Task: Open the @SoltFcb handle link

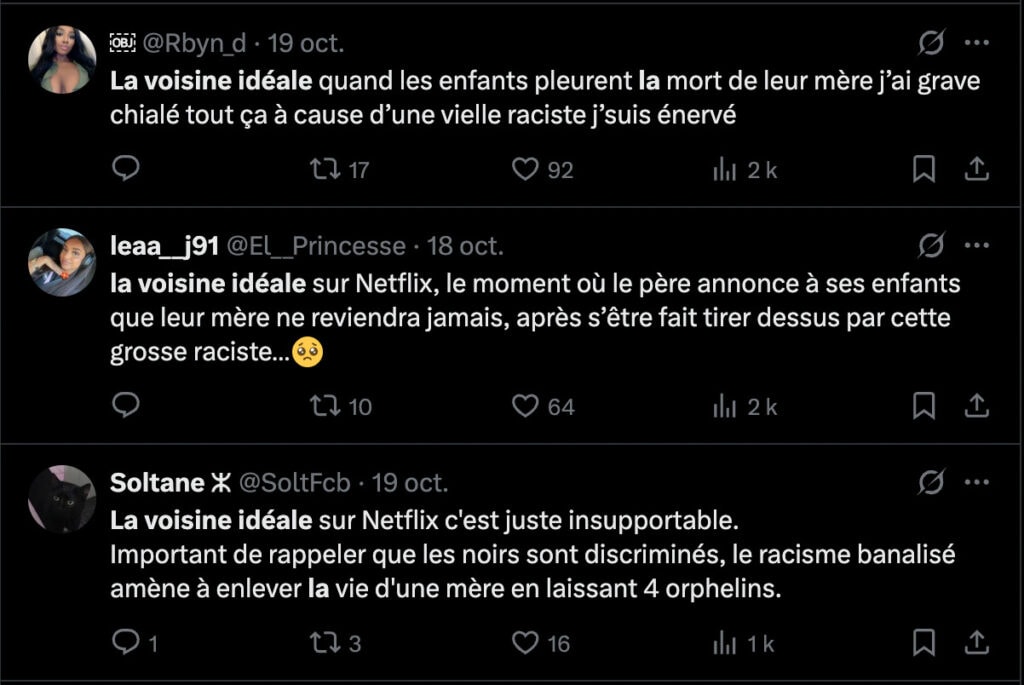Action: click(295, 482)
